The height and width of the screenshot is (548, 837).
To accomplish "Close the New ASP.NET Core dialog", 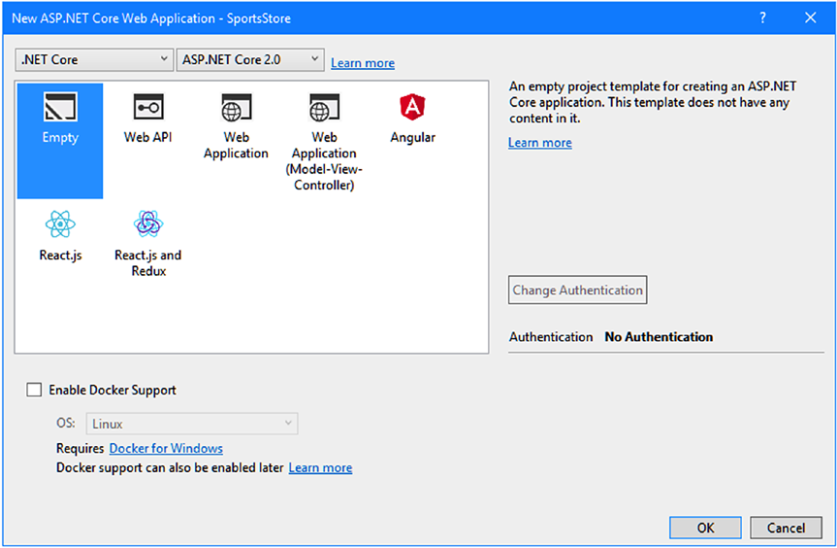I will coord(810,18).
